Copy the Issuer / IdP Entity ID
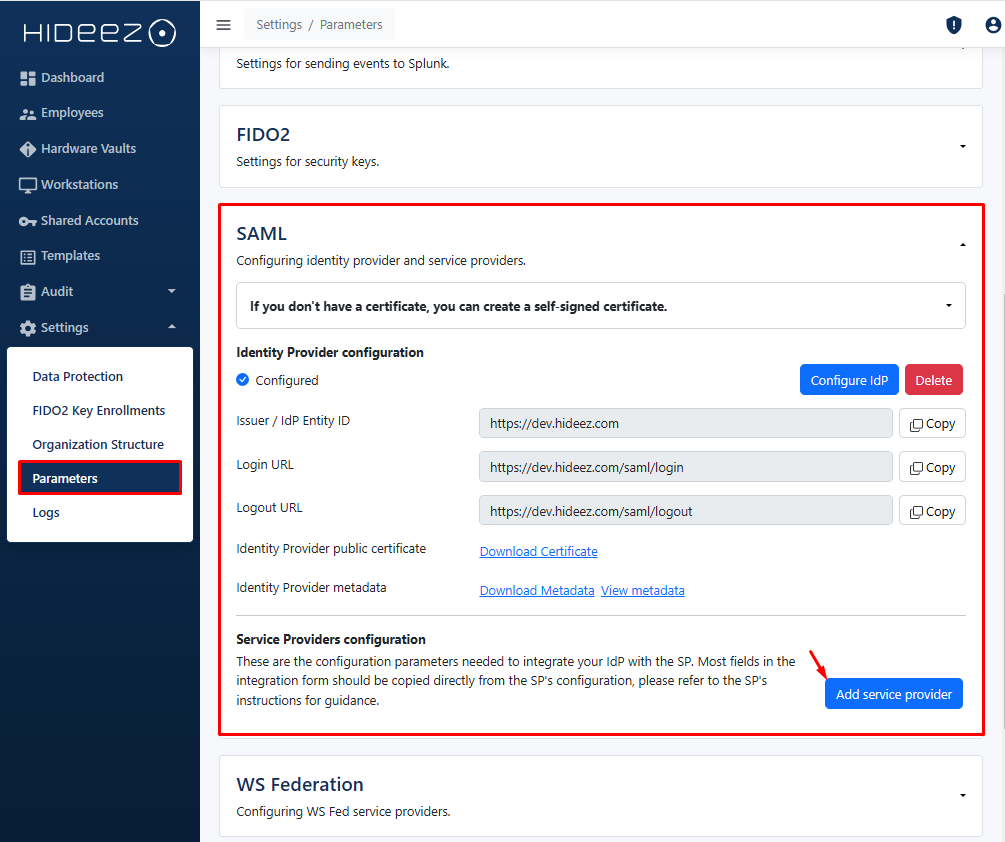Image resolution: width=1005 pixels, height=842 pixels. click(932, 424)
